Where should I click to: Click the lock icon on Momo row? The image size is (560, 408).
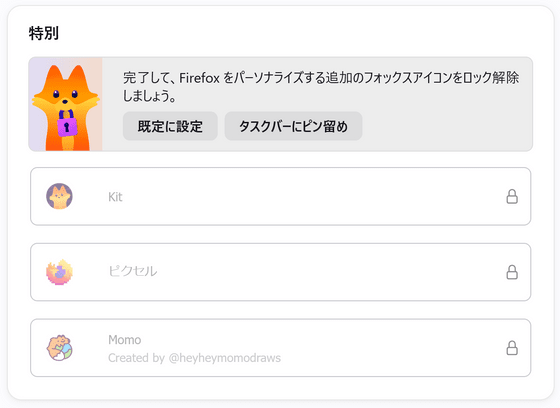coord(512,348)
